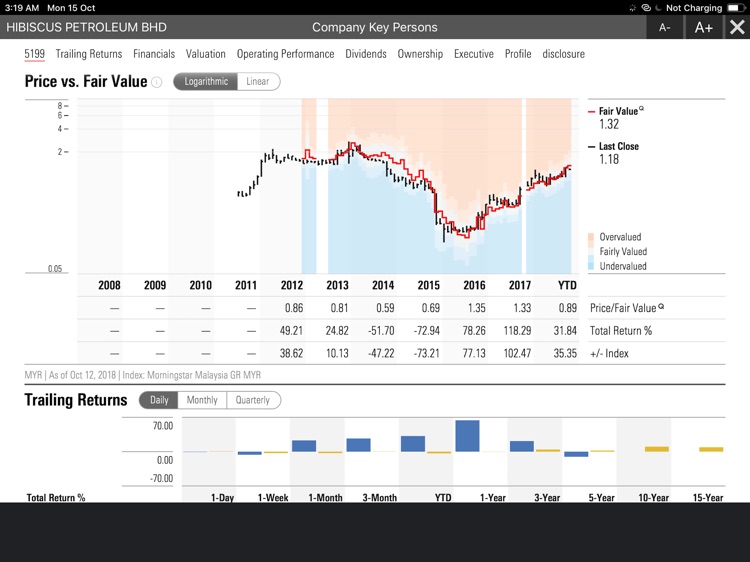
Task: Go to Trailing Returns tab
Action: click(x=89, y=54)
